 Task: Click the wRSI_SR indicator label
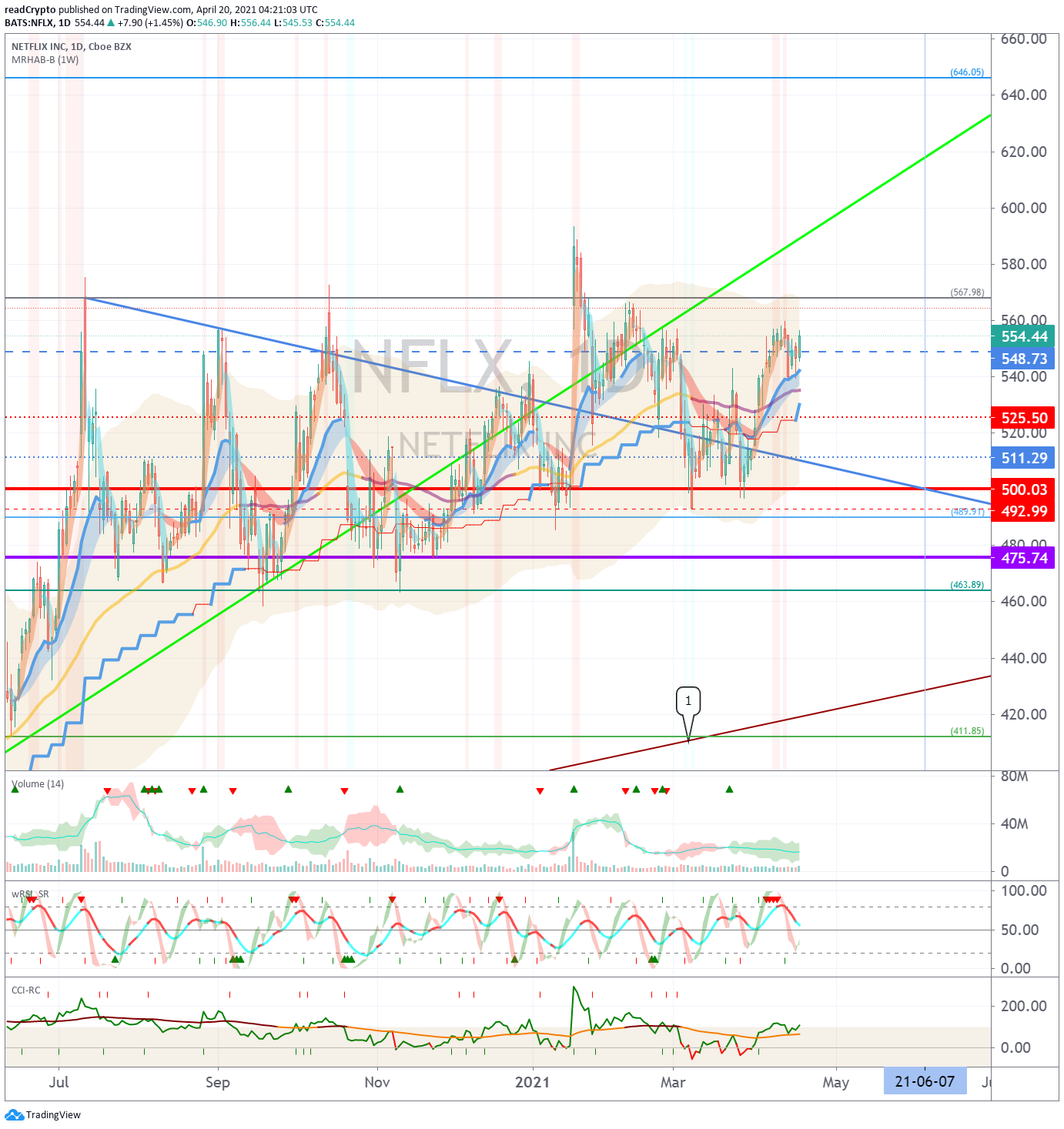coord(30,894)
